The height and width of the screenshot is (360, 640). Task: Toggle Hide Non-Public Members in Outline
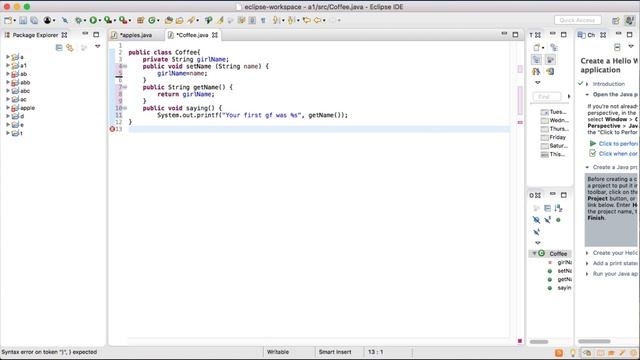point(558,220)
